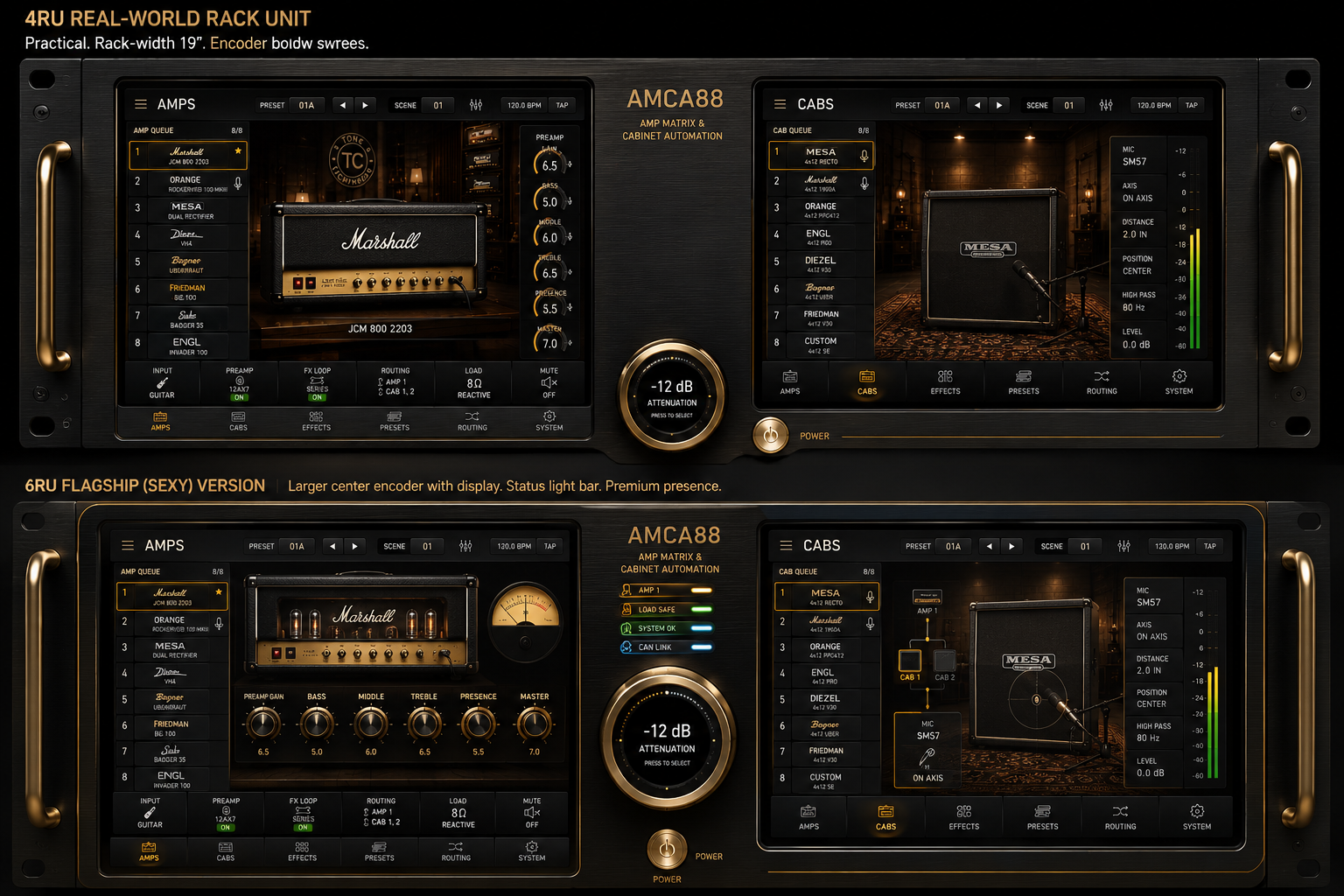The image size is (1344, 896).
Task: Open System gear icon on 6RU CABS screen
Action: (x=1197, y=811)
